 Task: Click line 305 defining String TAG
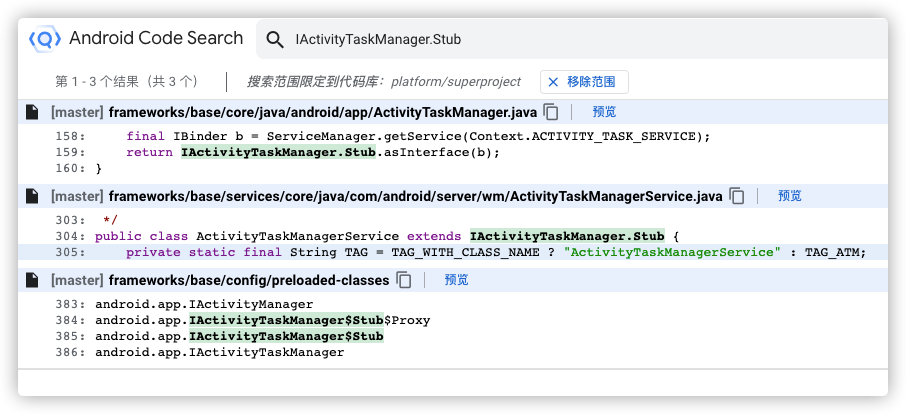click(x=452, y=252)
